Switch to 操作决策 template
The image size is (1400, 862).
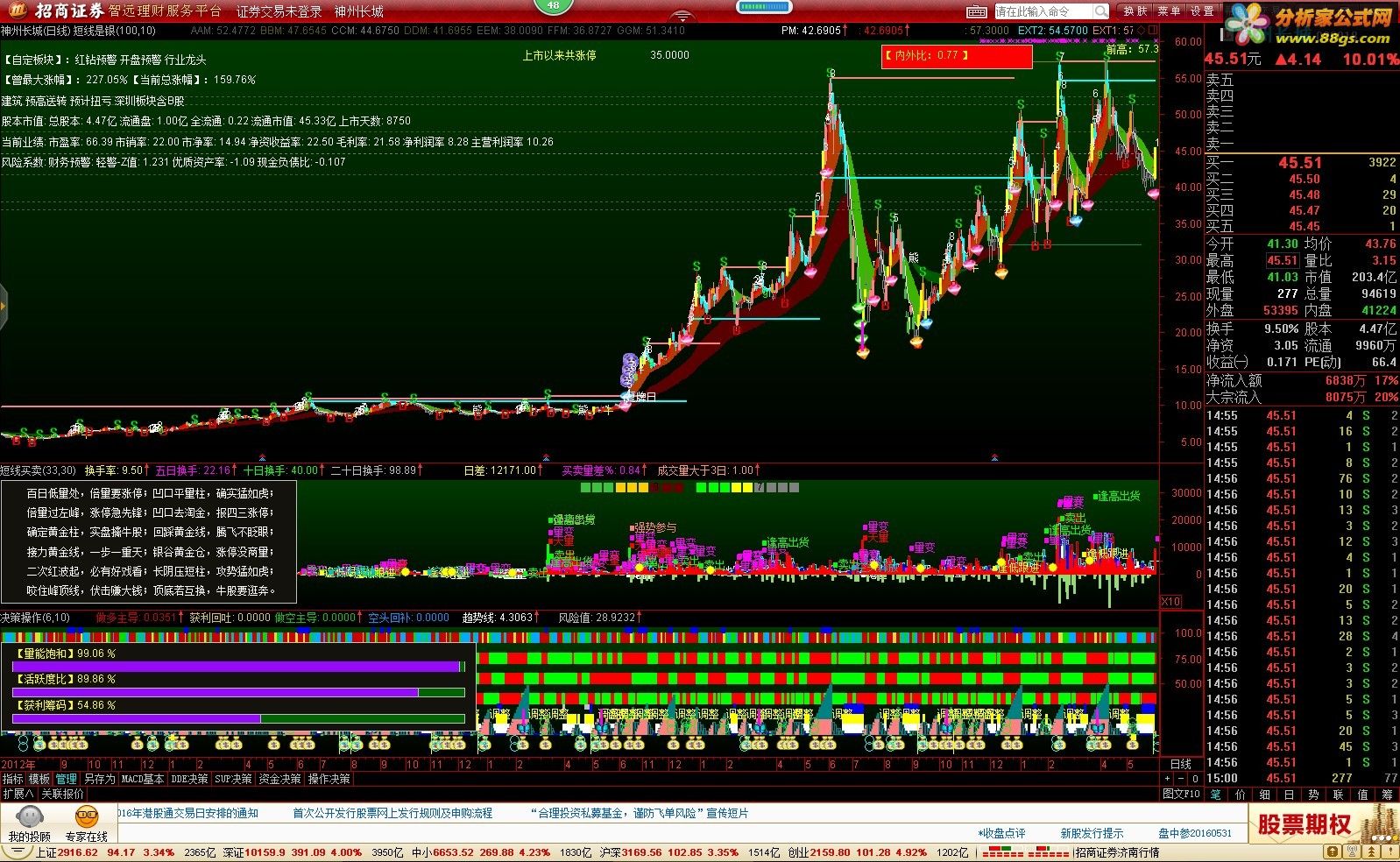[329, 779]
